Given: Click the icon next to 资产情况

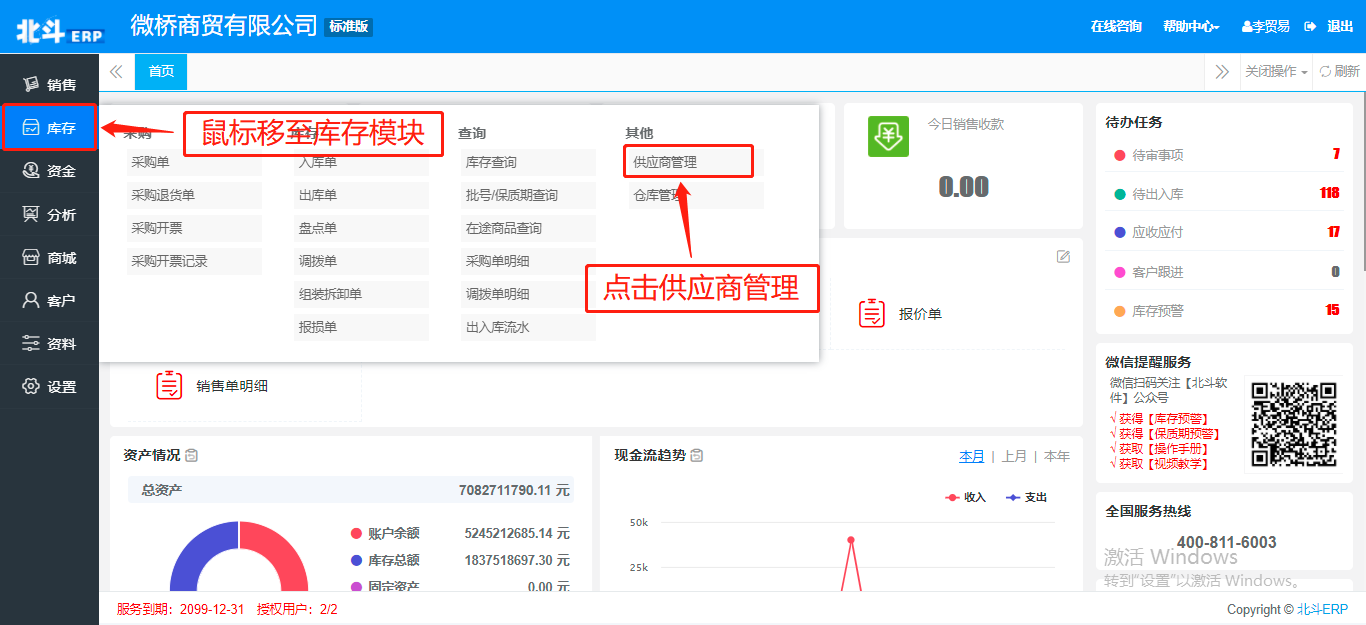Looking at the screenshot, I should click(192, 455).
